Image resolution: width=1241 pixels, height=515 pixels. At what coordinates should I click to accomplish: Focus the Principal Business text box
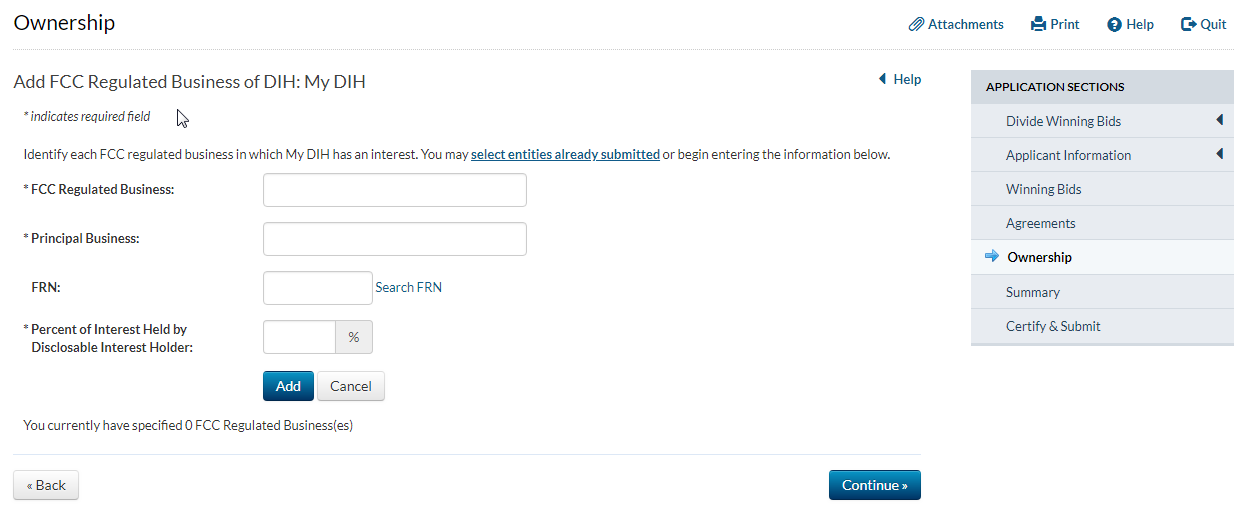pos(394,239)
